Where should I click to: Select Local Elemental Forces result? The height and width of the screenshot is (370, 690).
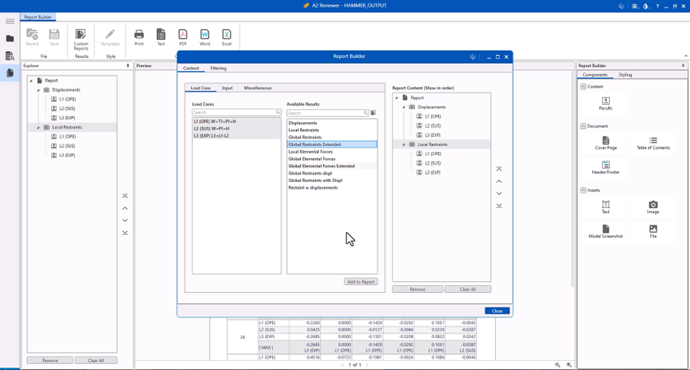coord(332,152)
